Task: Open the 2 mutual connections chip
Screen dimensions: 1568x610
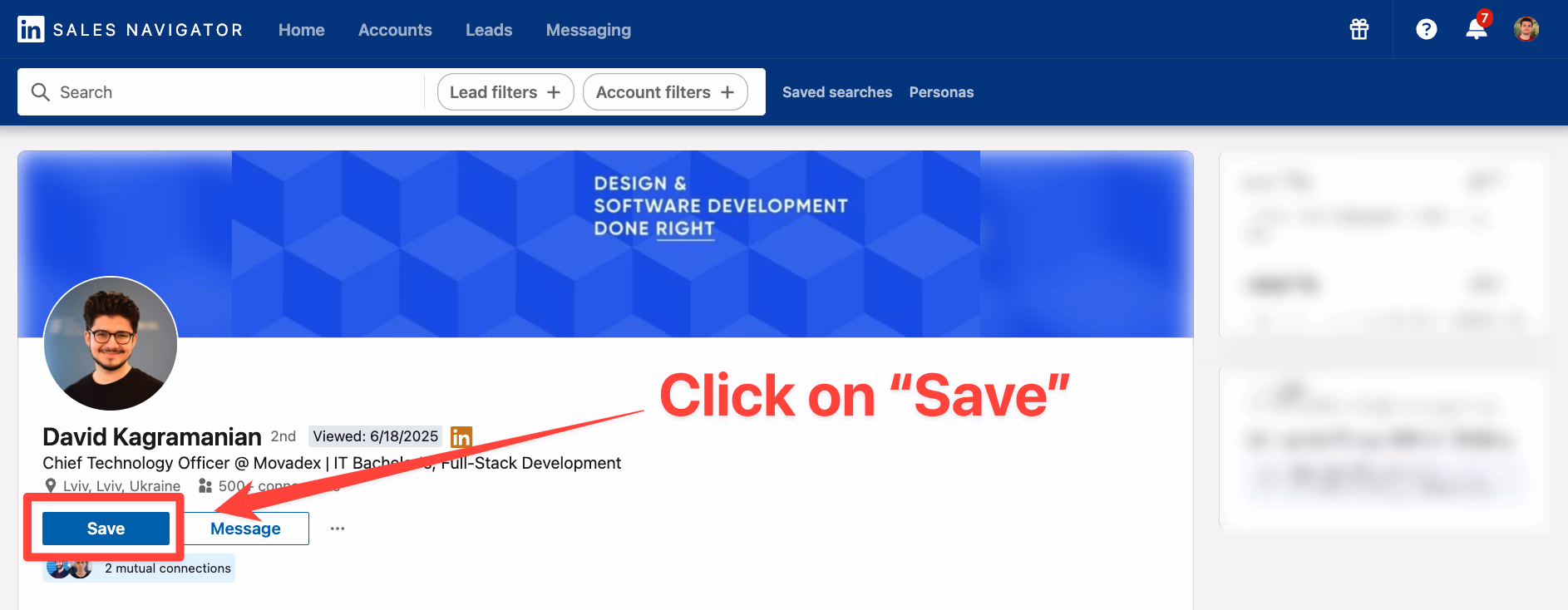Action: [139, 568]
